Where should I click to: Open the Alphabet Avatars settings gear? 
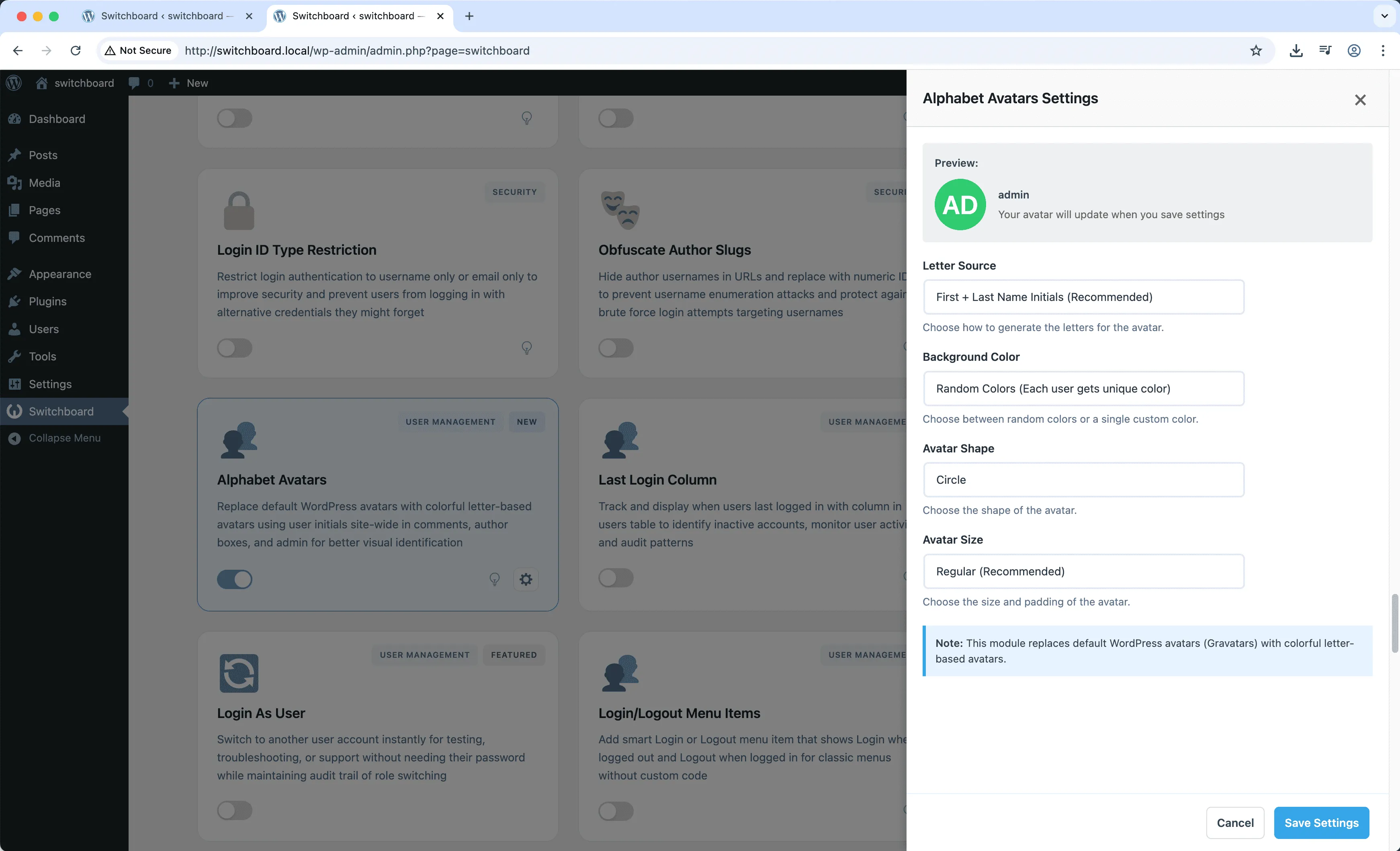pyautogui.click(x=526, y=579)
